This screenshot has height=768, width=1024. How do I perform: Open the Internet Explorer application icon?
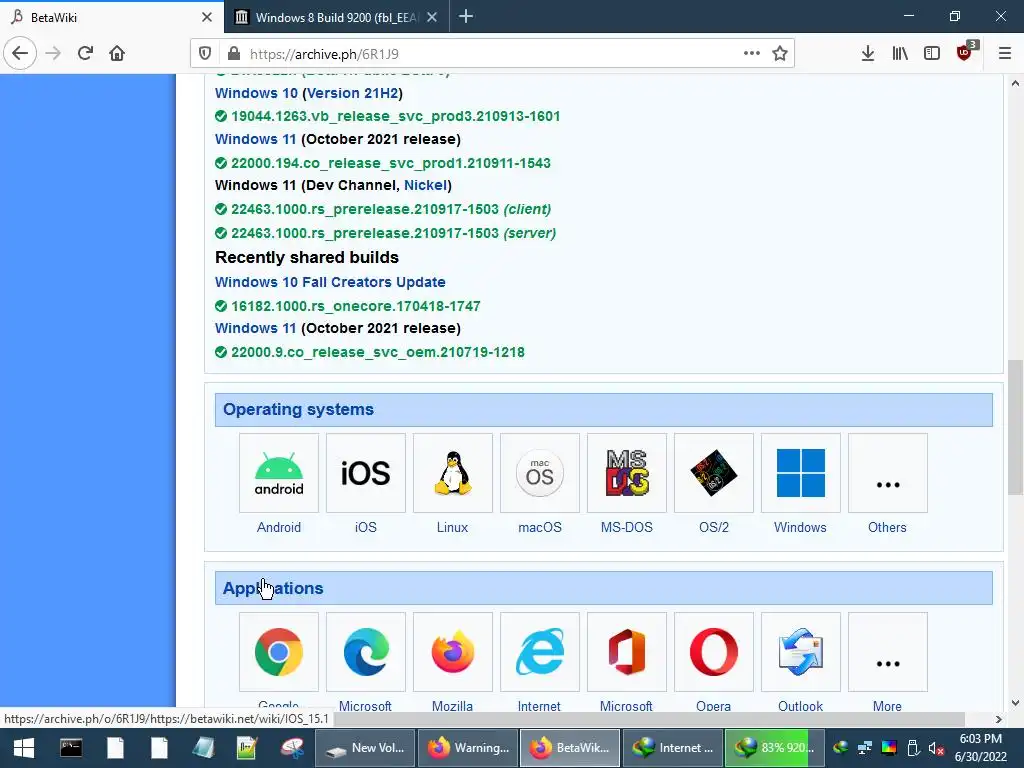539,652
